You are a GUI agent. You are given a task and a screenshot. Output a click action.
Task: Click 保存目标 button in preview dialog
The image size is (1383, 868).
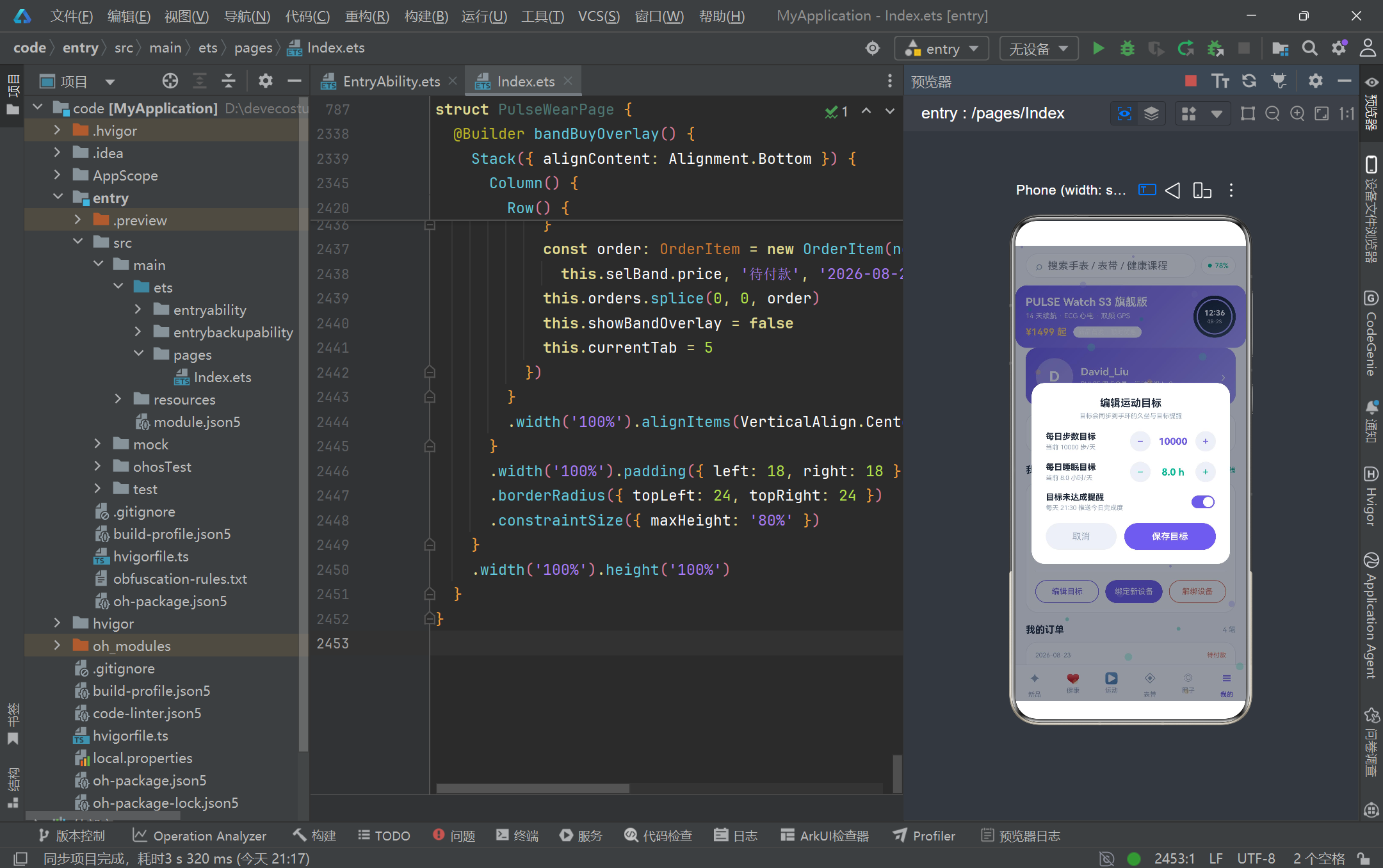[1170, 536]
